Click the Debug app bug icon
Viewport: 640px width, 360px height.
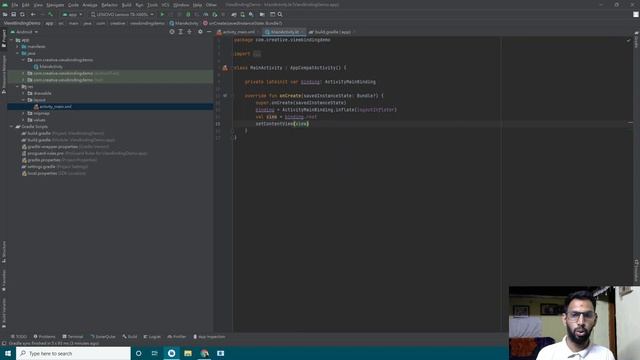(188, 14)
